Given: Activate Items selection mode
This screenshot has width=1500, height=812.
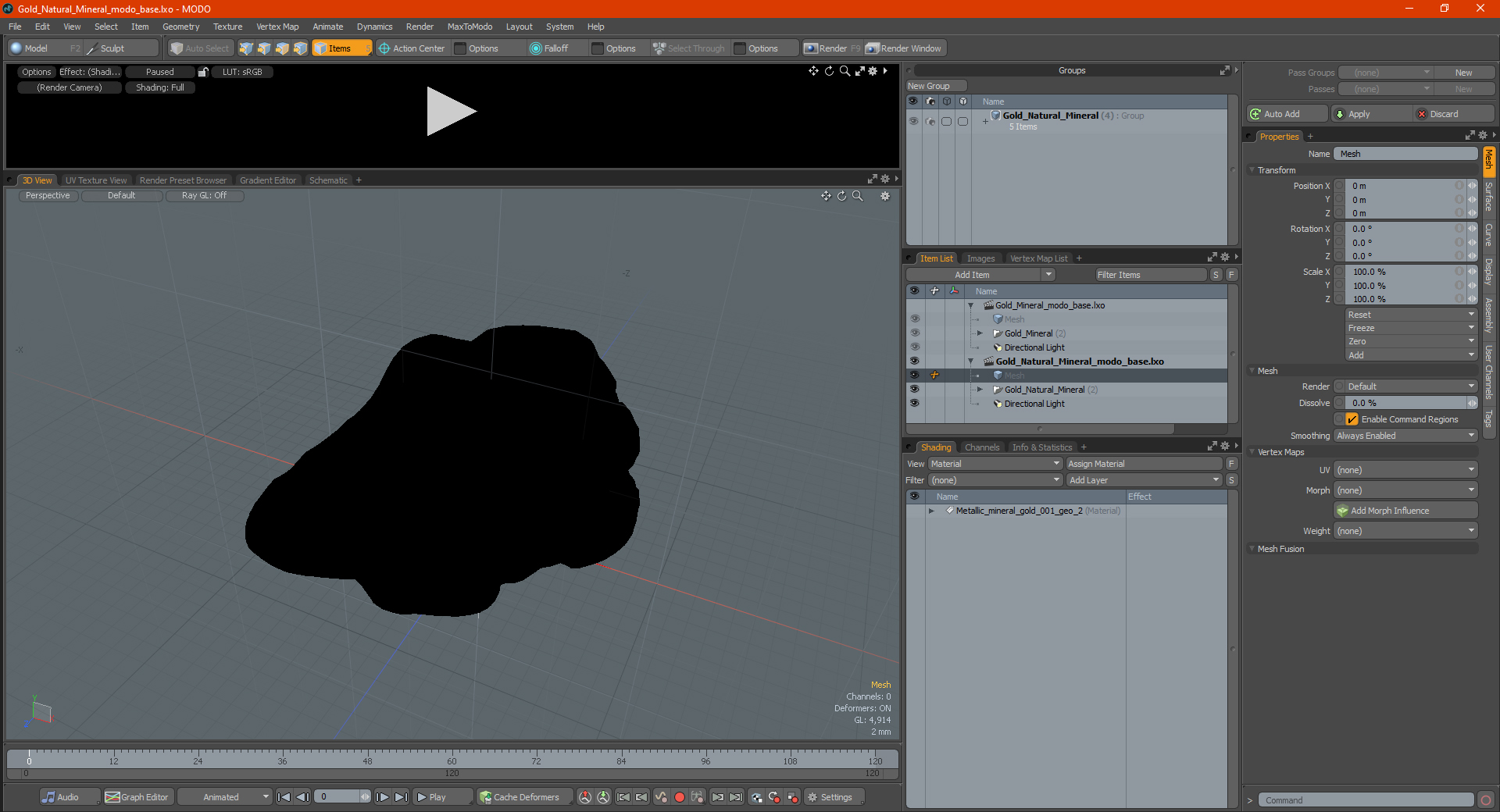Looking at the screenshot, I should (x=341, y=48).
